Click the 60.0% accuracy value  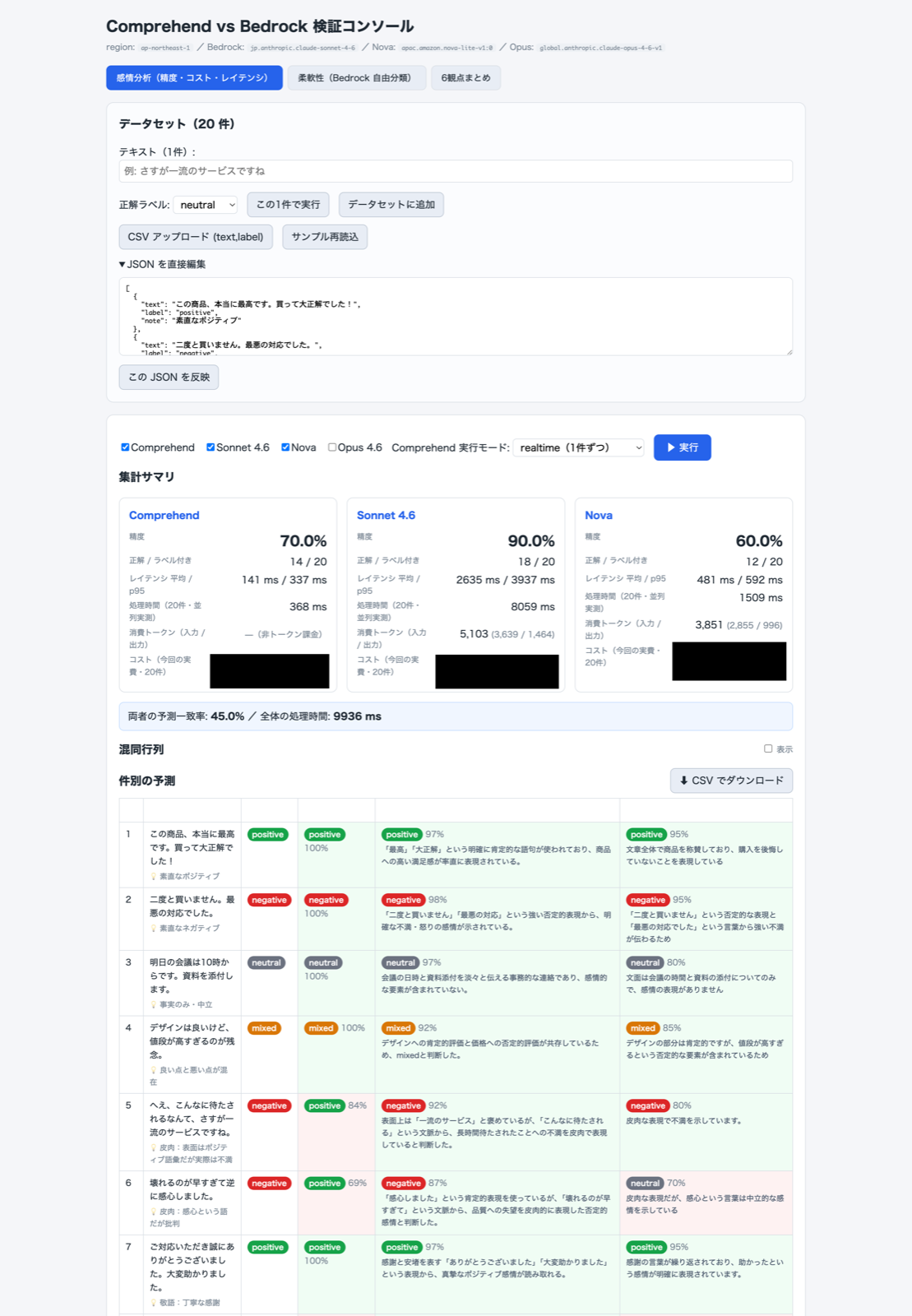point(759,540)
